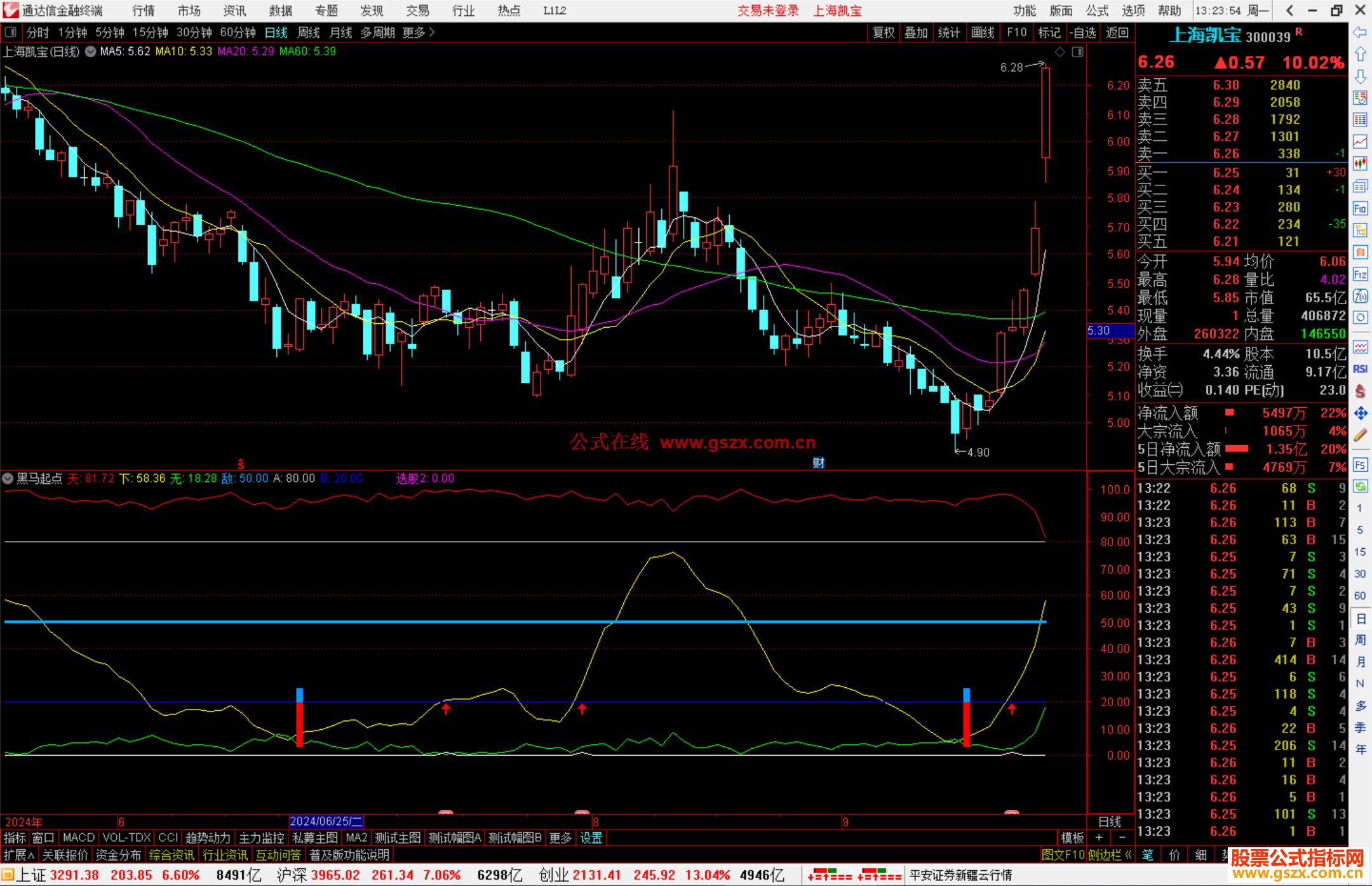Click the plus zoom button near 模板
Screen dimensions: 1372x886
[x=1099, y=838]
